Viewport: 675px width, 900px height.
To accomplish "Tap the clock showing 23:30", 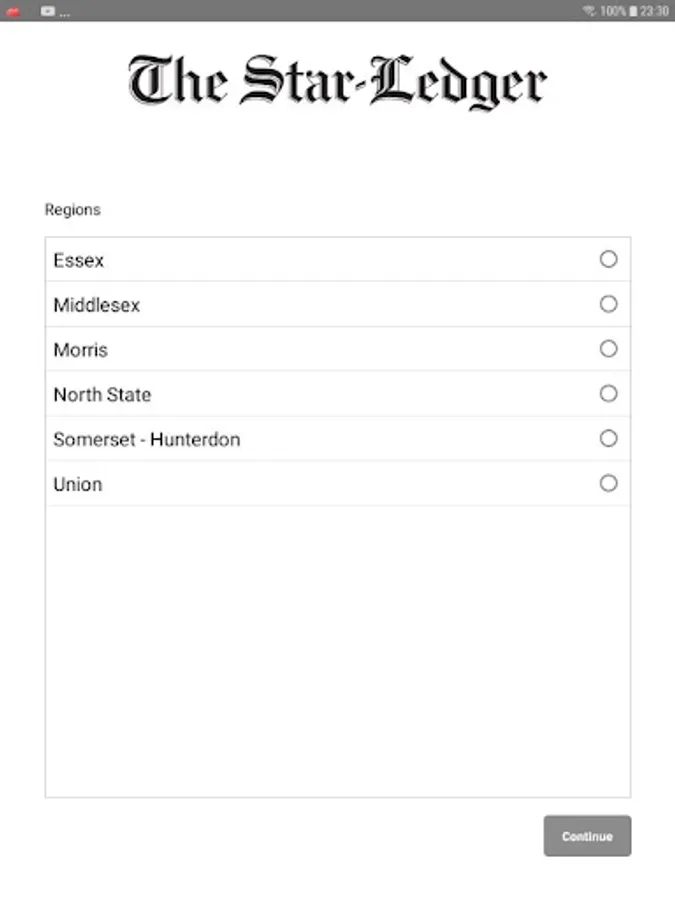I will coord(654,11).
